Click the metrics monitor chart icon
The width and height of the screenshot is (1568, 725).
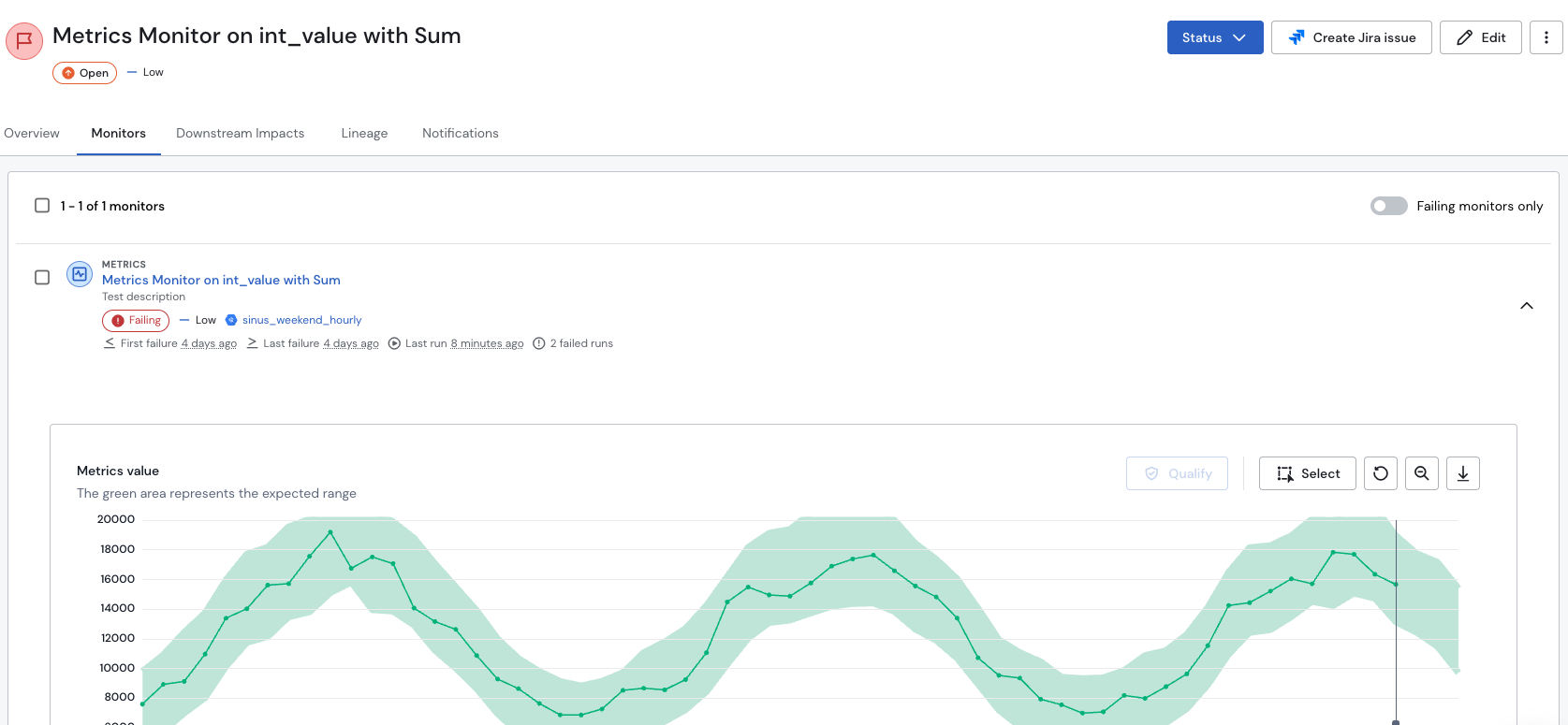tap(80, 274)
